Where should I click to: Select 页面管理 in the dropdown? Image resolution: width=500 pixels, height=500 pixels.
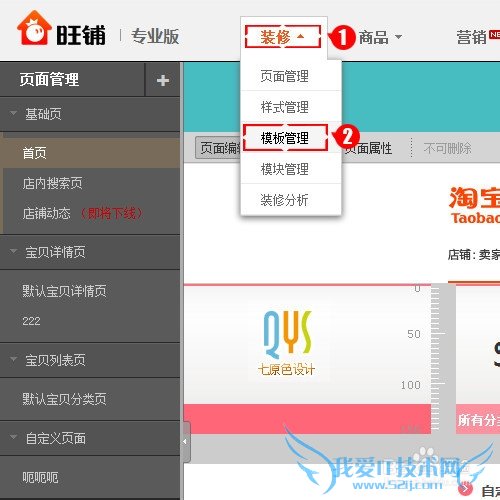point(285,76)
